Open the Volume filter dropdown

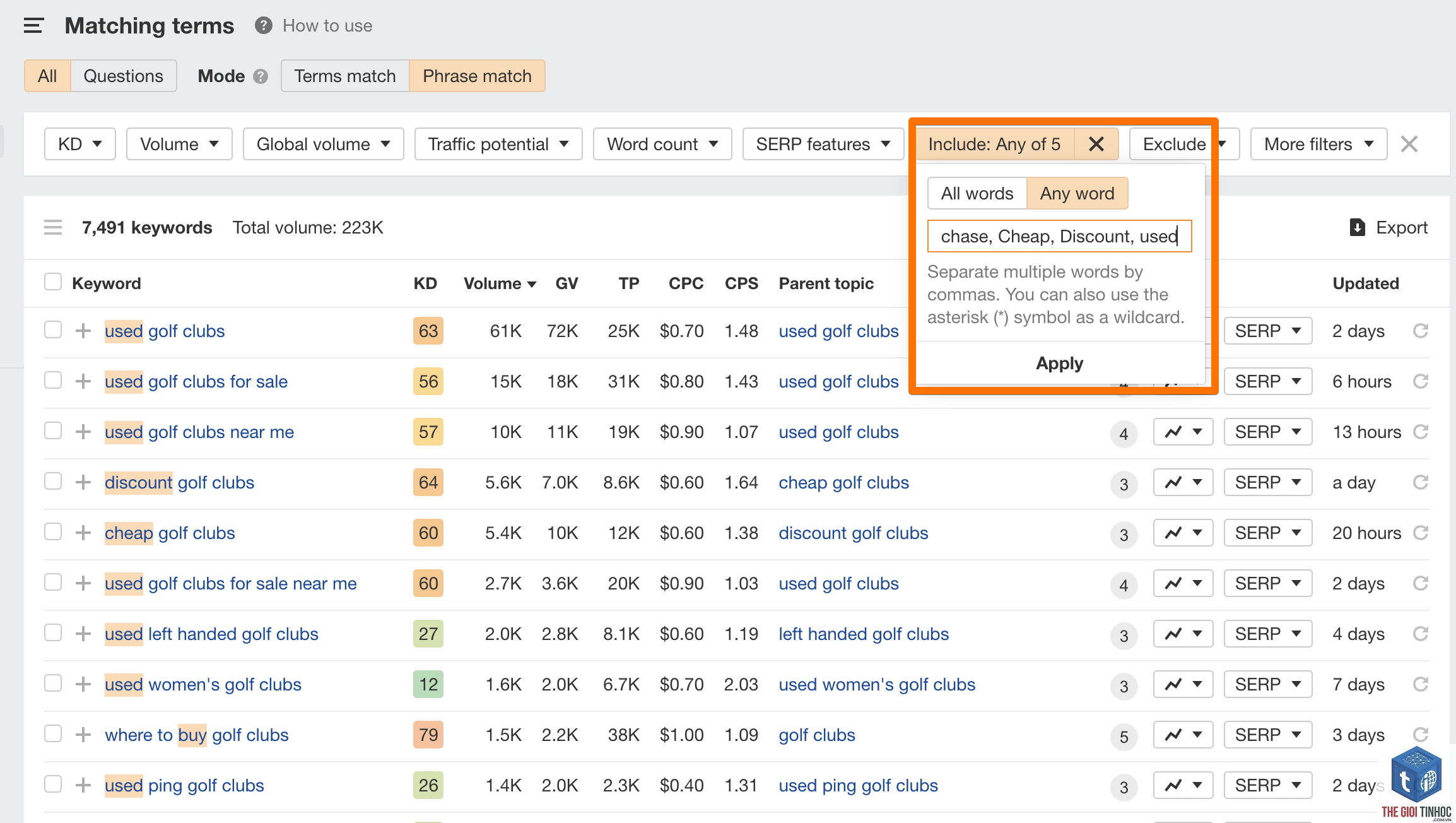pos(179,144)
